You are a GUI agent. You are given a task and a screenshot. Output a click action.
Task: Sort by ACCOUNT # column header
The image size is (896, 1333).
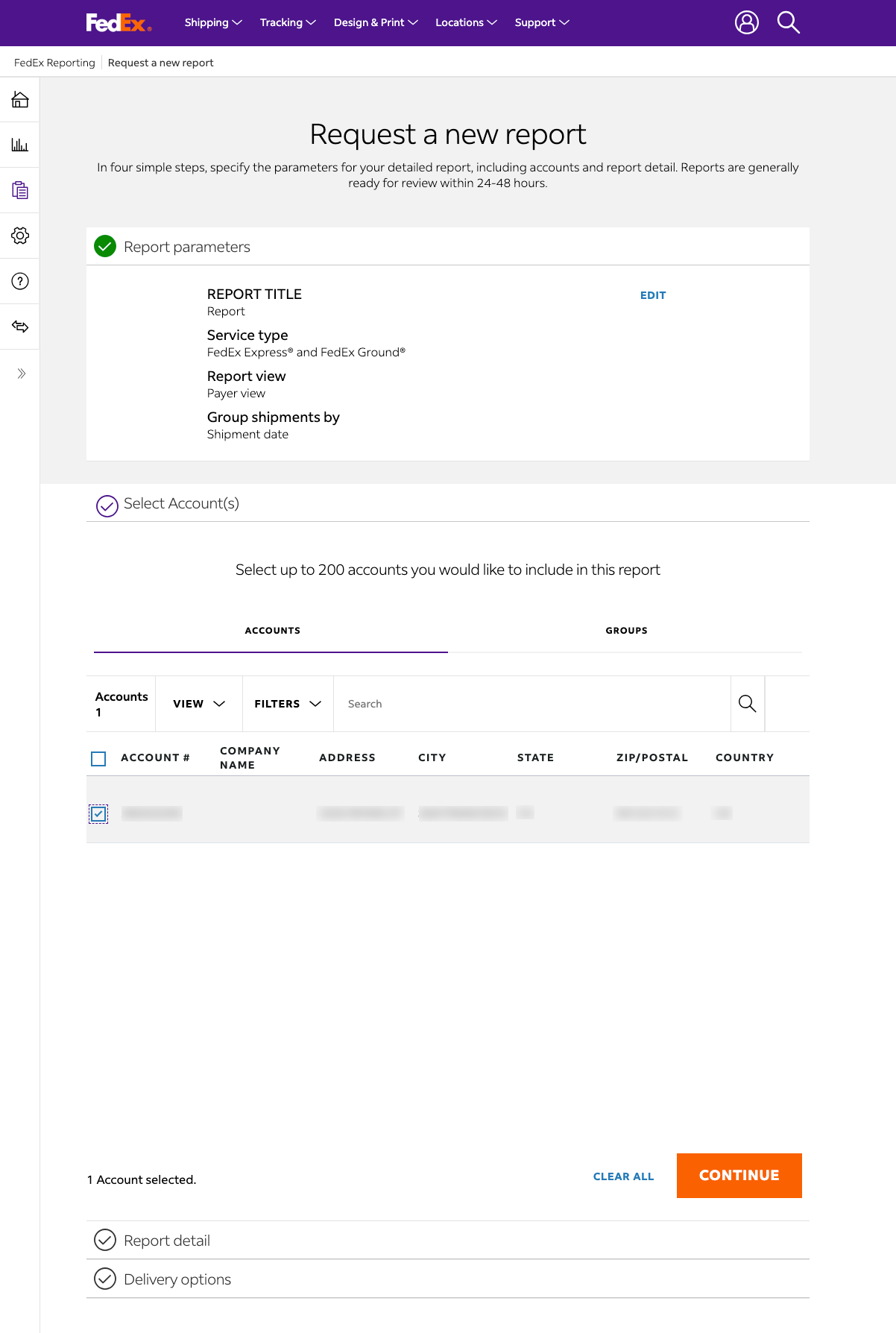[x=155, y=757]
